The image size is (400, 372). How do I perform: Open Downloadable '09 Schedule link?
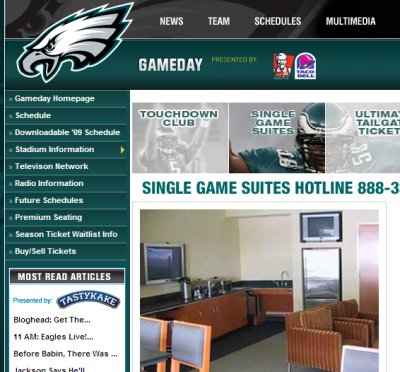(x=67, y=132)
